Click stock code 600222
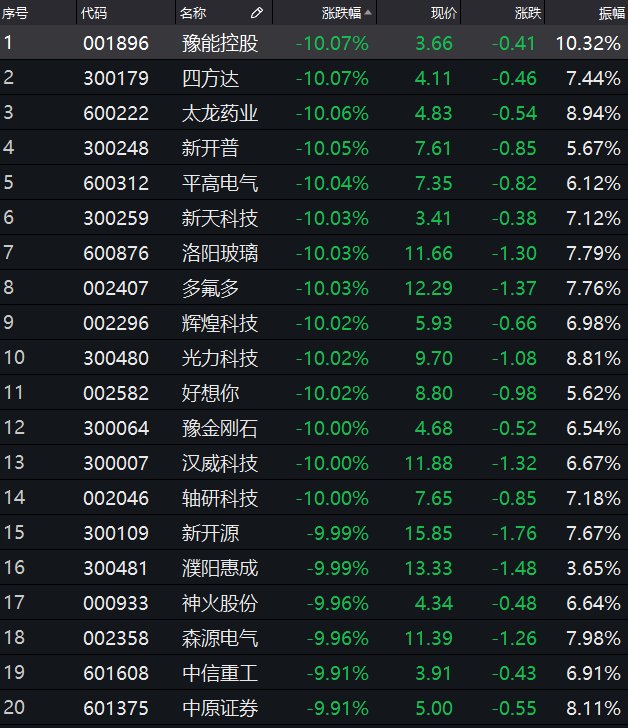 (x=116, y=113)
